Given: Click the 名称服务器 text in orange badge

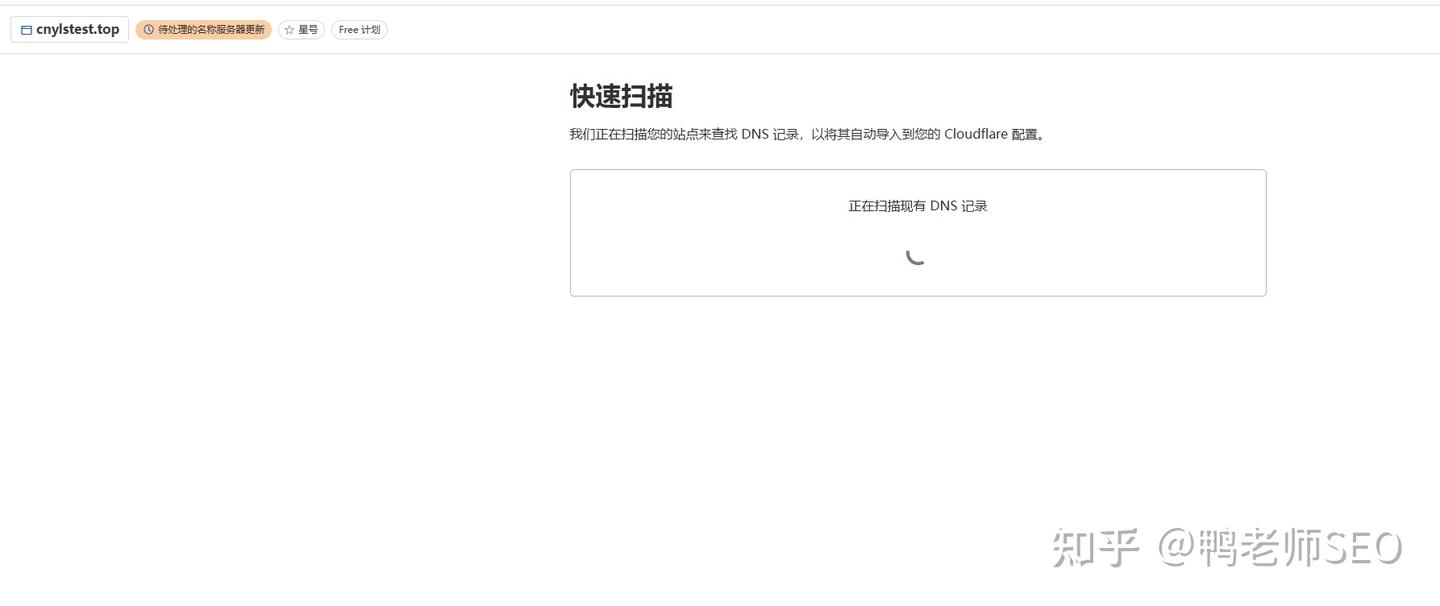Looking at the screenshot, I should coord(220,30).
